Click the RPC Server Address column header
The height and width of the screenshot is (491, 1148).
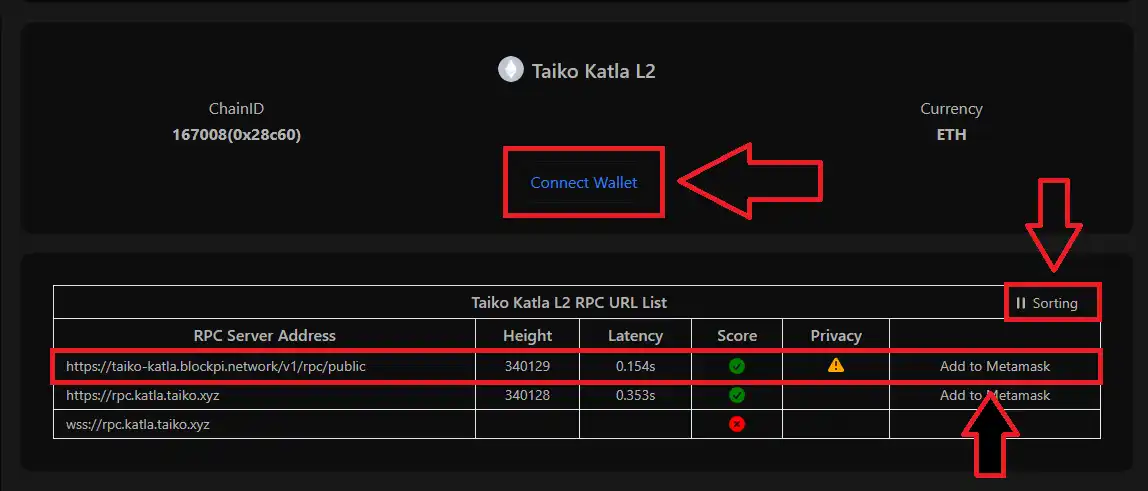(265, 336)
